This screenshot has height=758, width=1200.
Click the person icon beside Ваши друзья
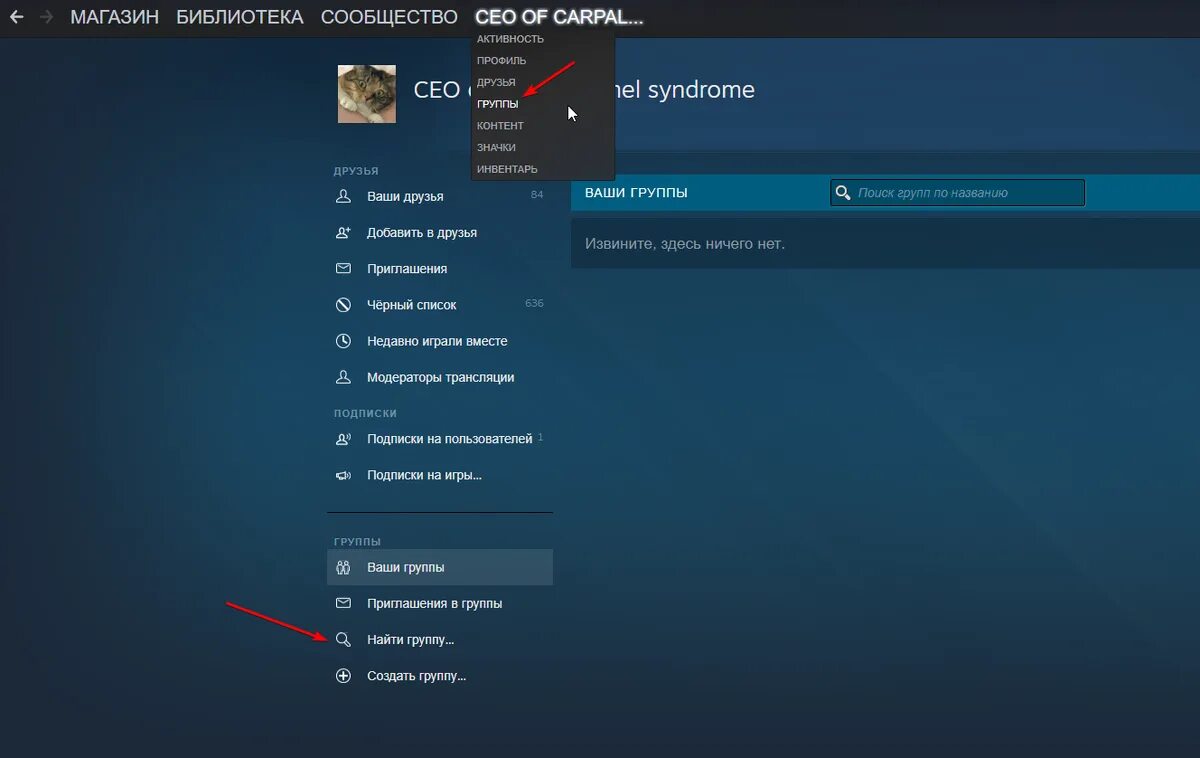pos(343,196)
